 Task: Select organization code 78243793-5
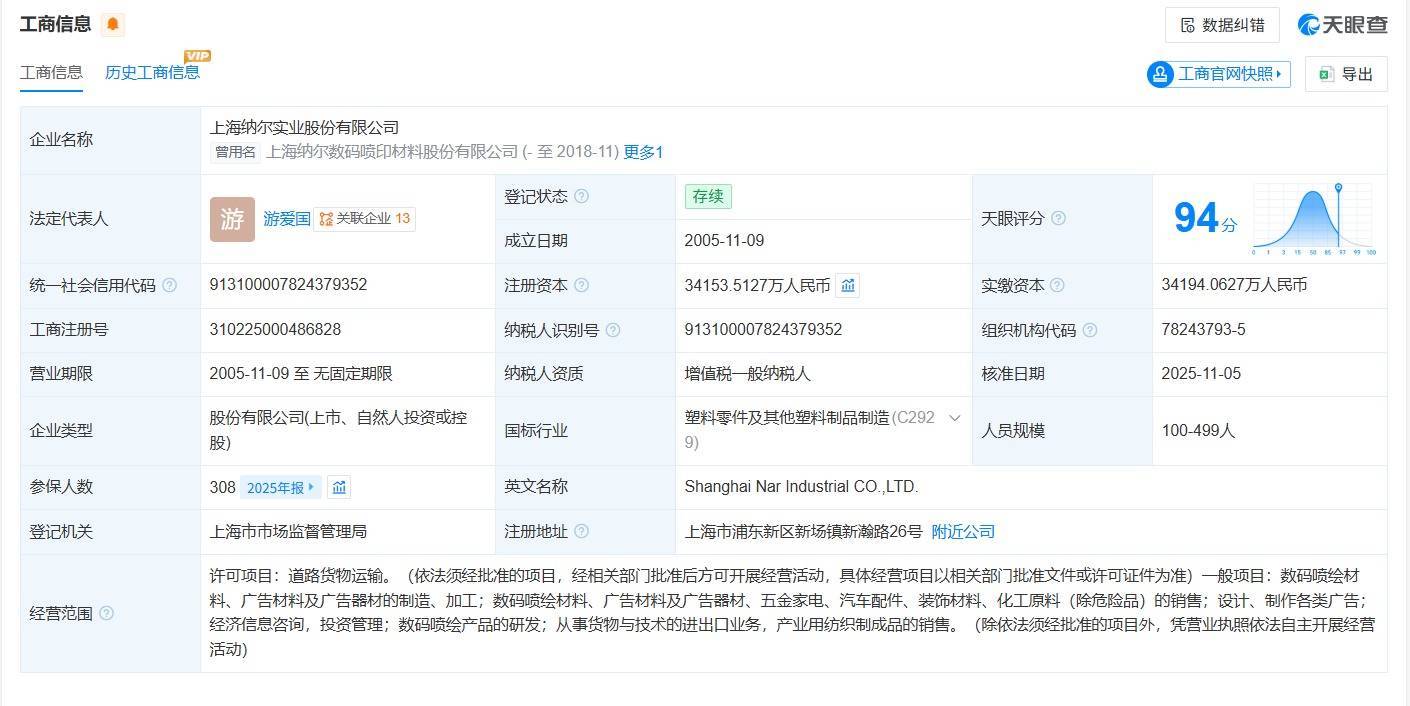tap(1203, 329)
